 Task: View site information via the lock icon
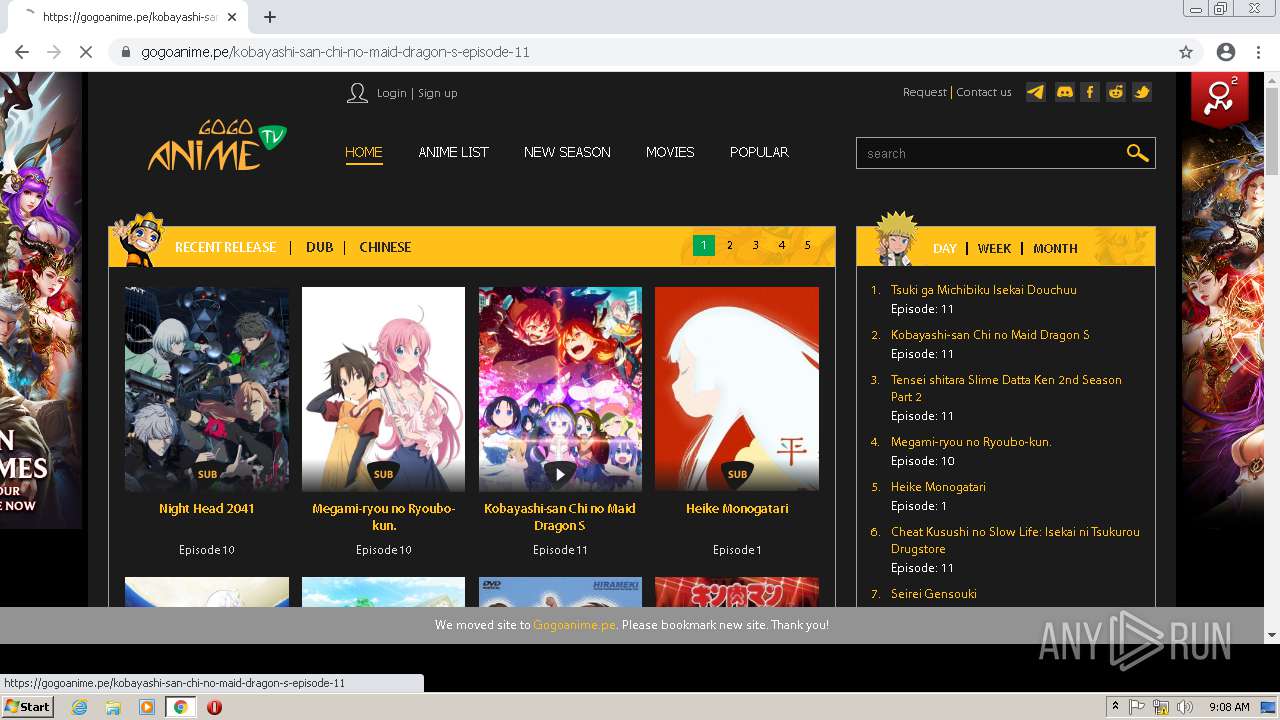click(126, 52)
